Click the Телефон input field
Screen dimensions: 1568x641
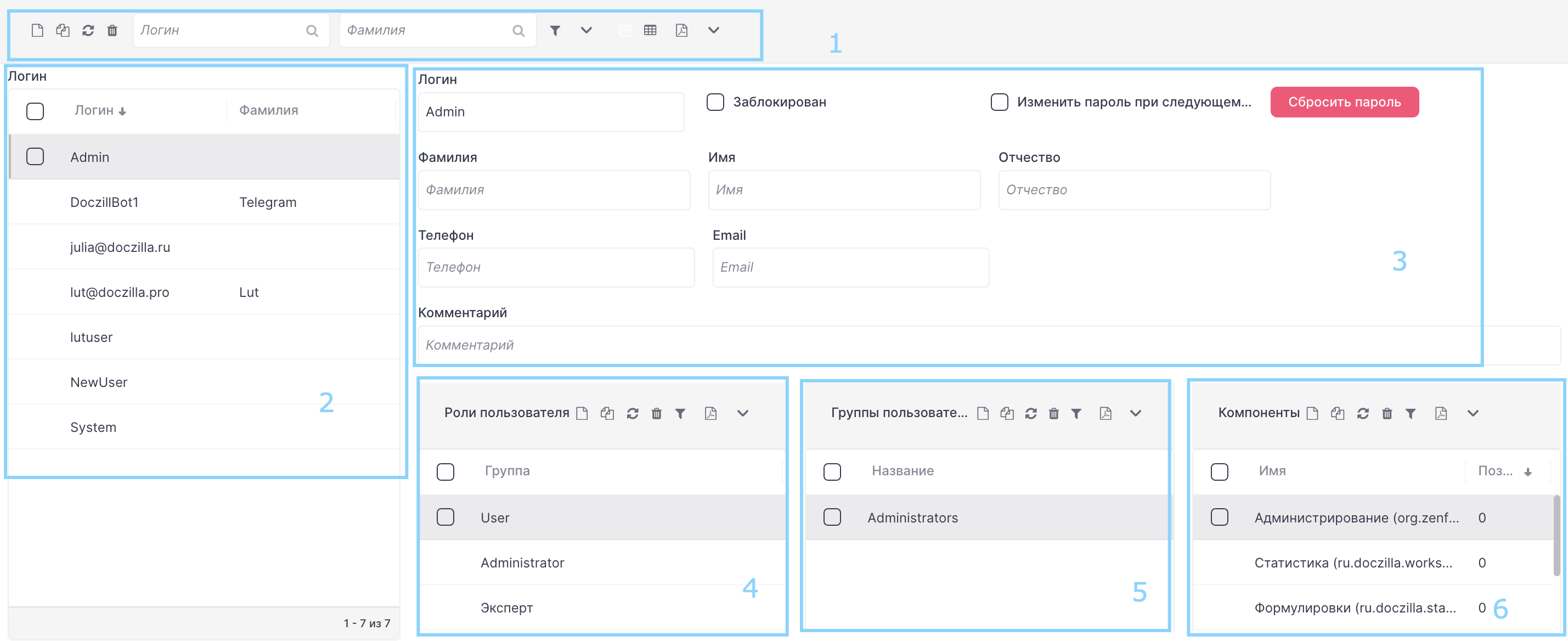pyautogui.click(x=556, y=267)
